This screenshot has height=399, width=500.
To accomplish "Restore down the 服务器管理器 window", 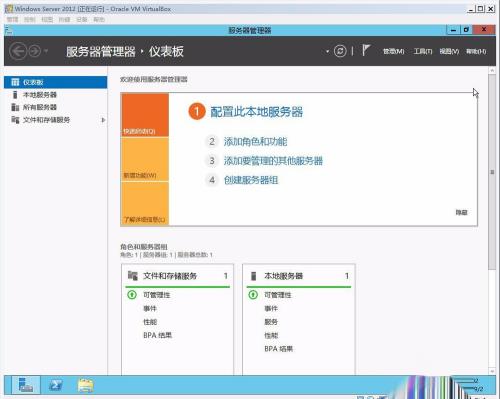I will [466, 30].
